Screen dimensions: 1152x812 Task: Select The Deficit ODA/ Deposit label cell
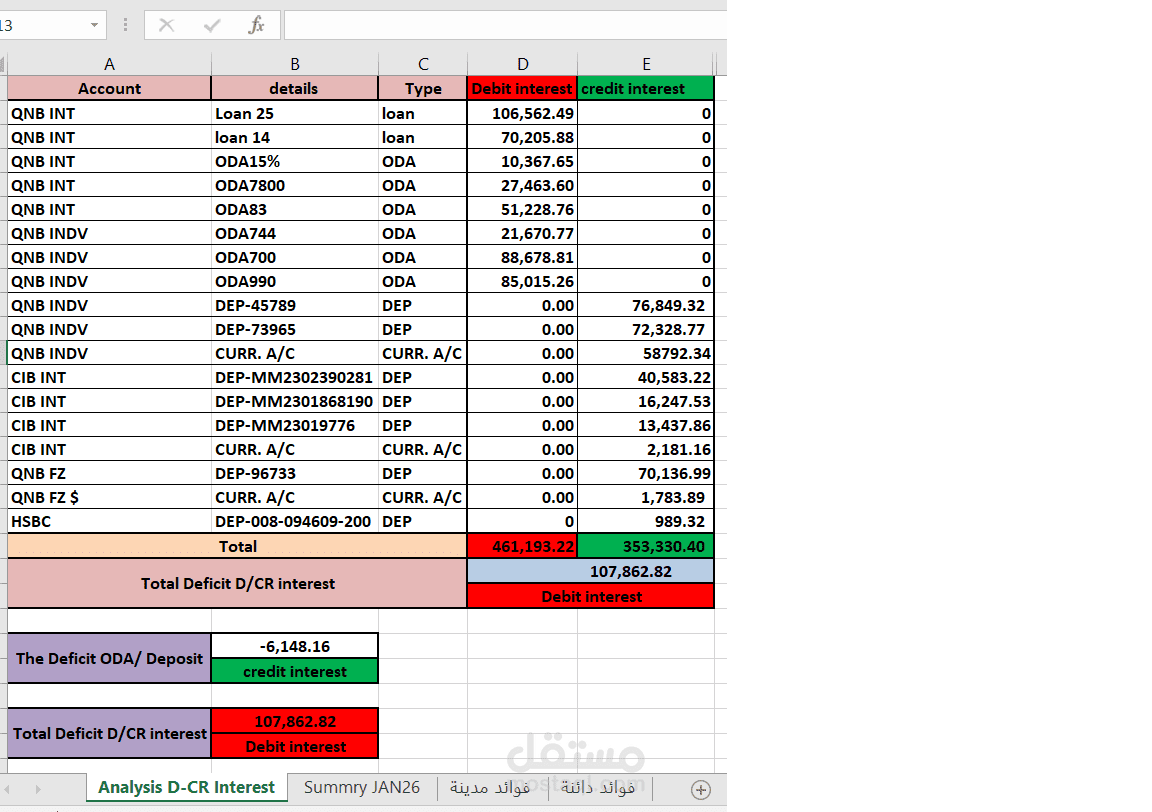(x=109, y=658)
